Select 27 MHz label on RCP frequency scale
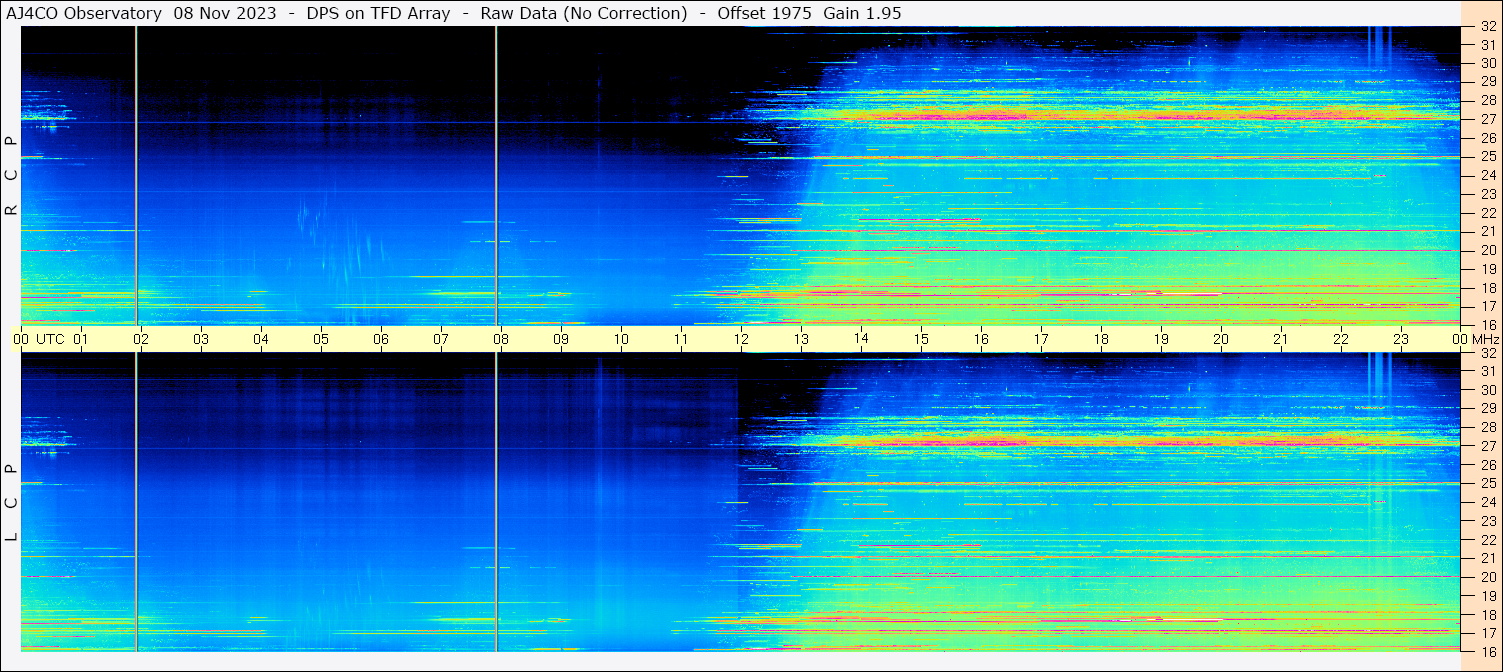This screenshot has height=672, width=1503. tap(1487, 118)
